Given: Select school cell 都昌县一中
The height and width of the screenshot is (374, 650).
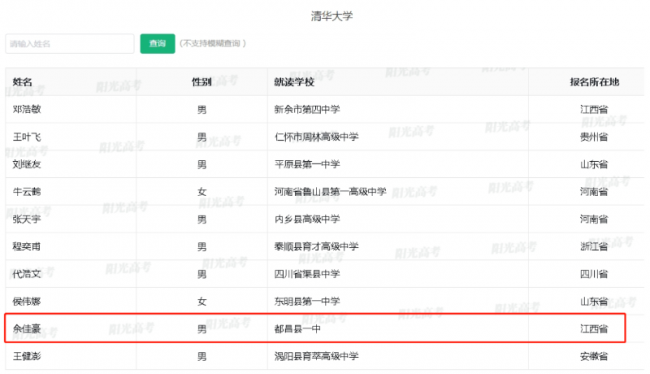Looking at the screenshot, I should click(x=297, y=329).
